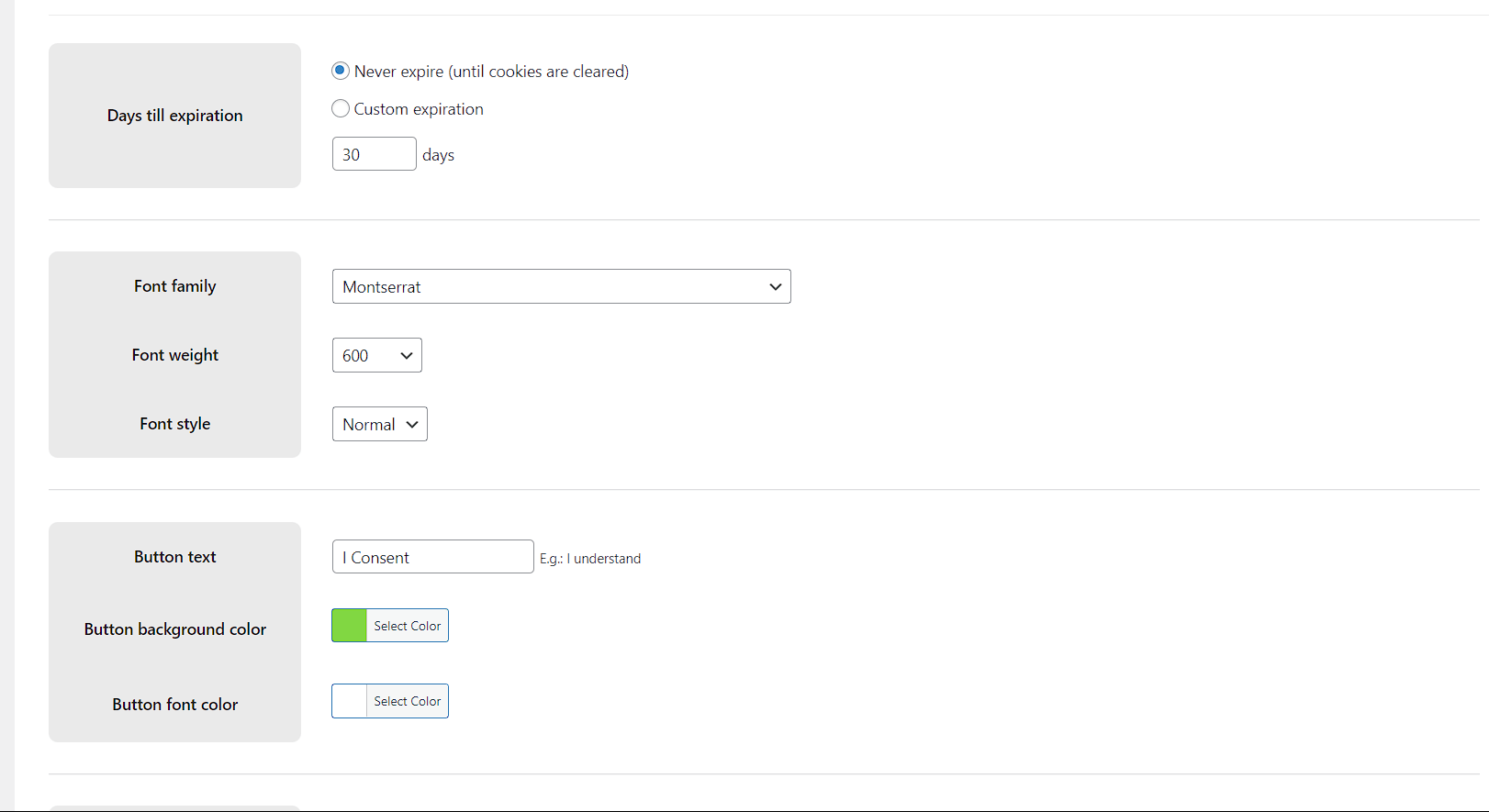Click the green button background color swatch

point(349,626)
